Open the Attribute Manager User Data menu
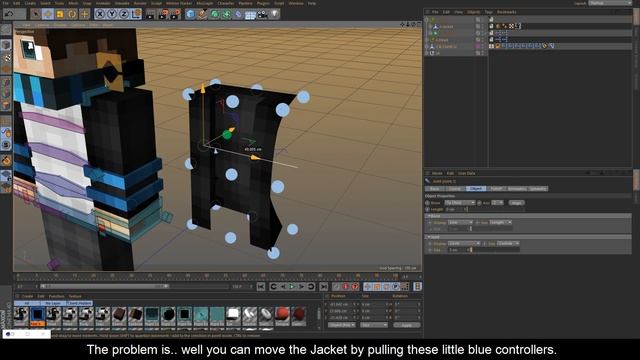 point(467,173)
